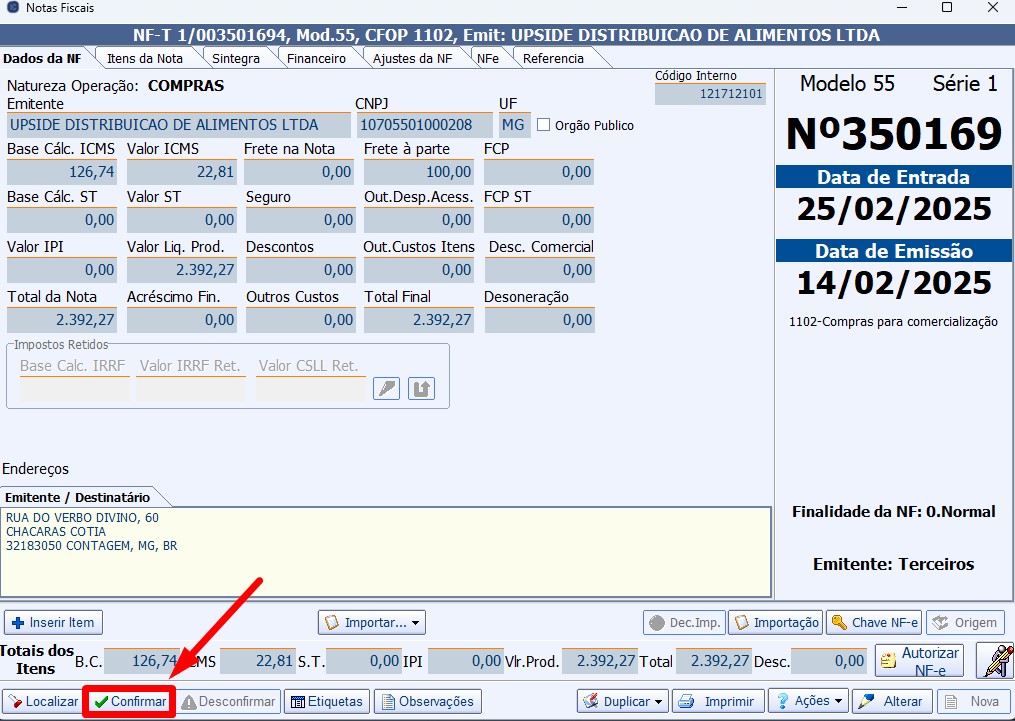Expand the Duplicar dropdown menu
The width and height of the screenshot is (1015, 721).
(x=623, y=701)
